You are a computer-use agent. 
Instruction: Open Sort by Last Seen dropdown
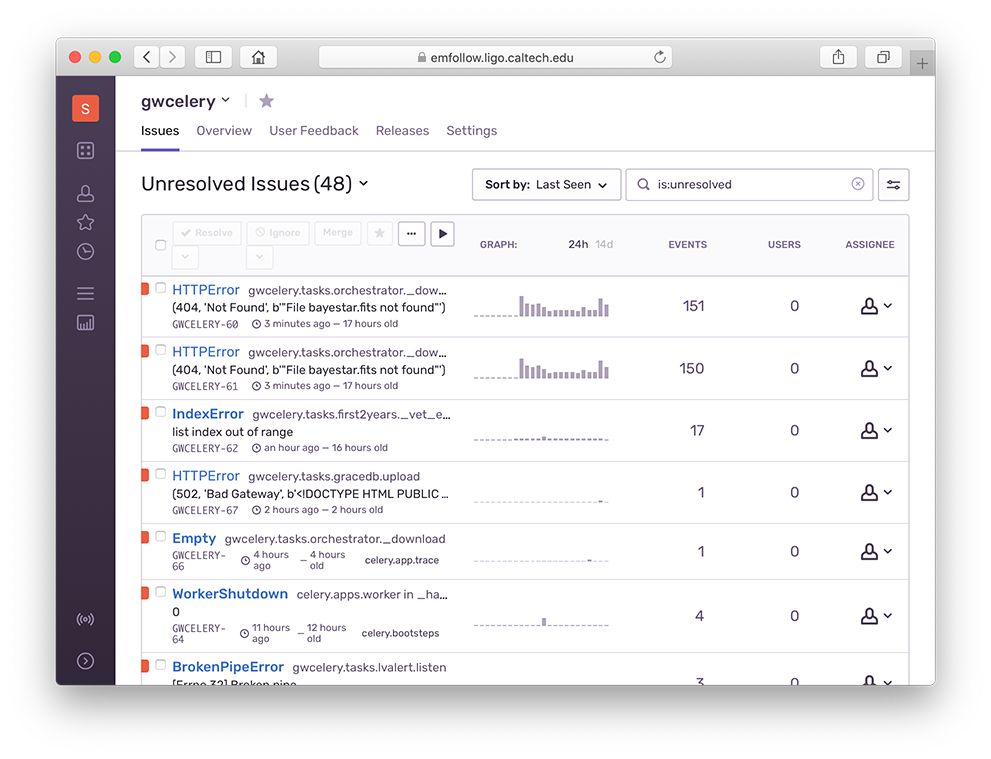pos(546,185)
